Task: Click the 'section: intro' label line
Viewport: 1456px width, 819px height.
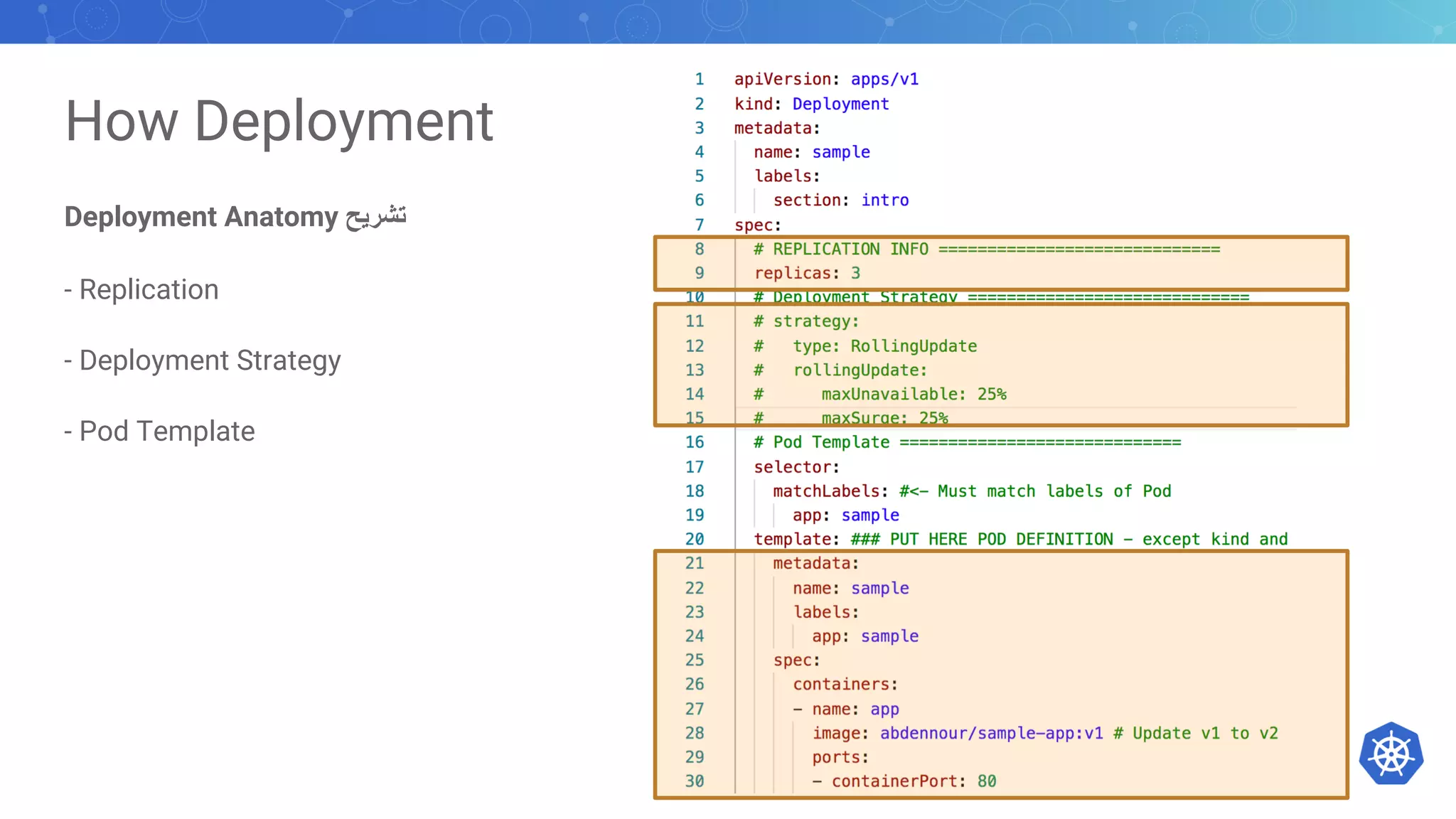Action: (x=840, y=200)
